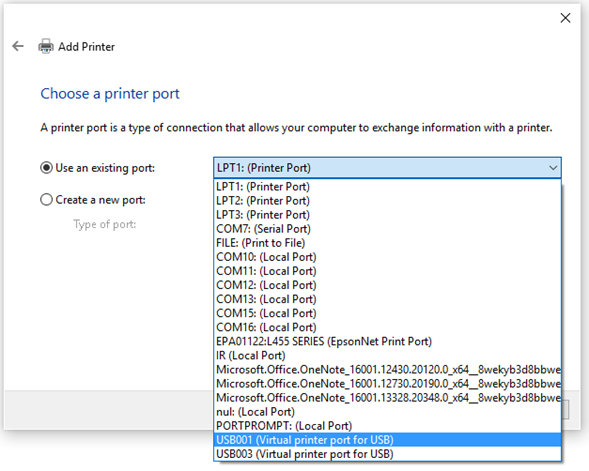The height and width of the screenshot is (471, 589).
Task: Select USB001 (Virtual printer port for USB)
Action: pos(388,440)
